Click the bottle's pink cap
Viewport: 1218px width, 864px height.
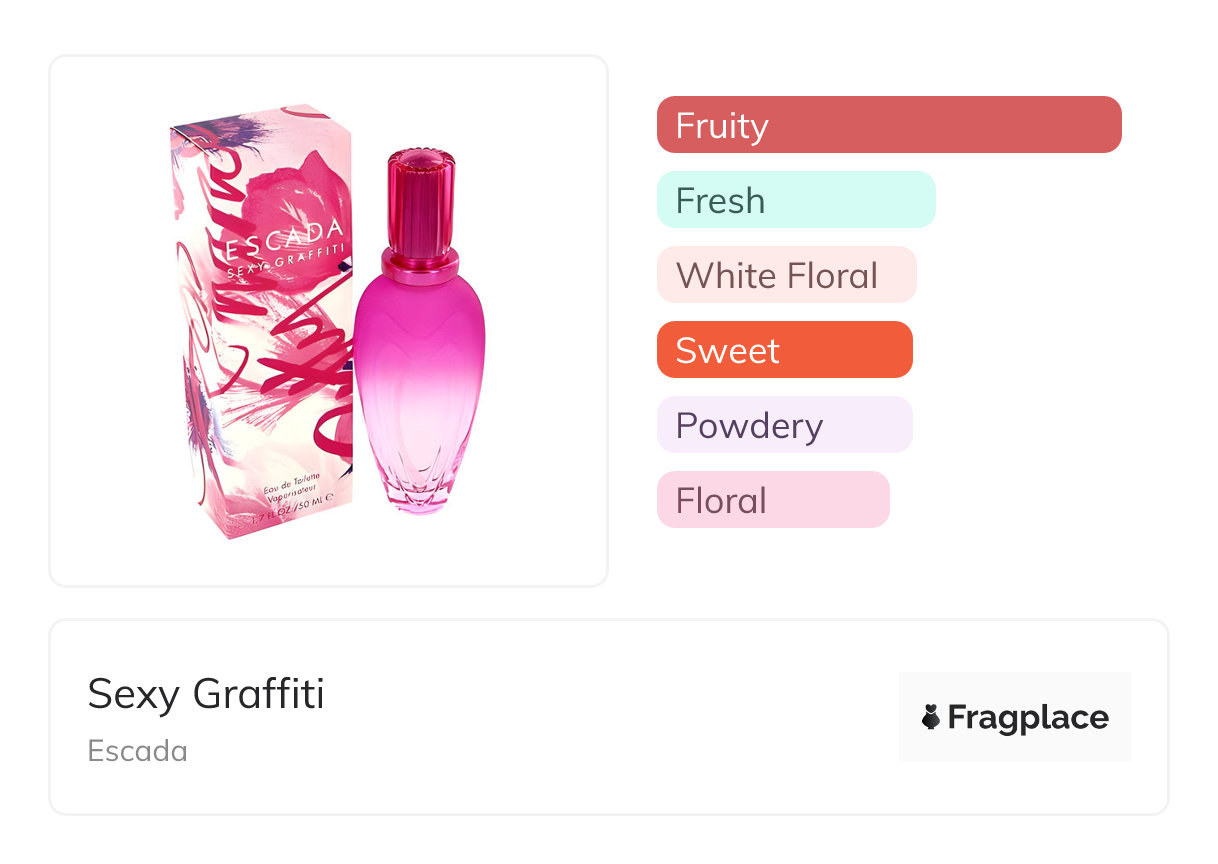point(420,205)
